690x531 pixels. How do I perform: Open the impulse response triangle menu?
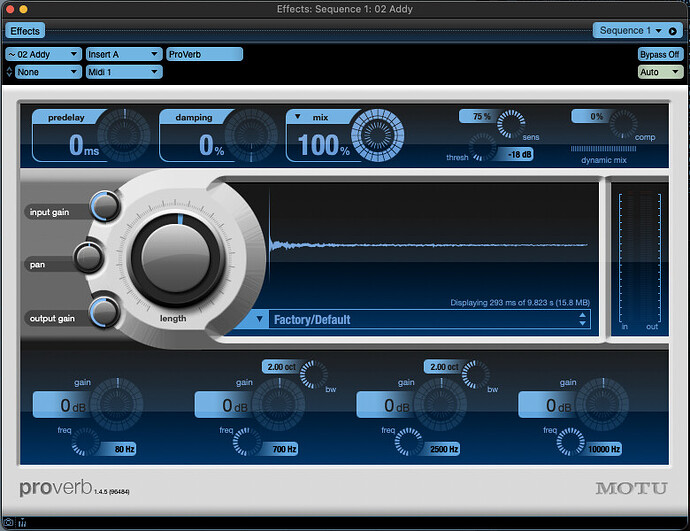260,319
